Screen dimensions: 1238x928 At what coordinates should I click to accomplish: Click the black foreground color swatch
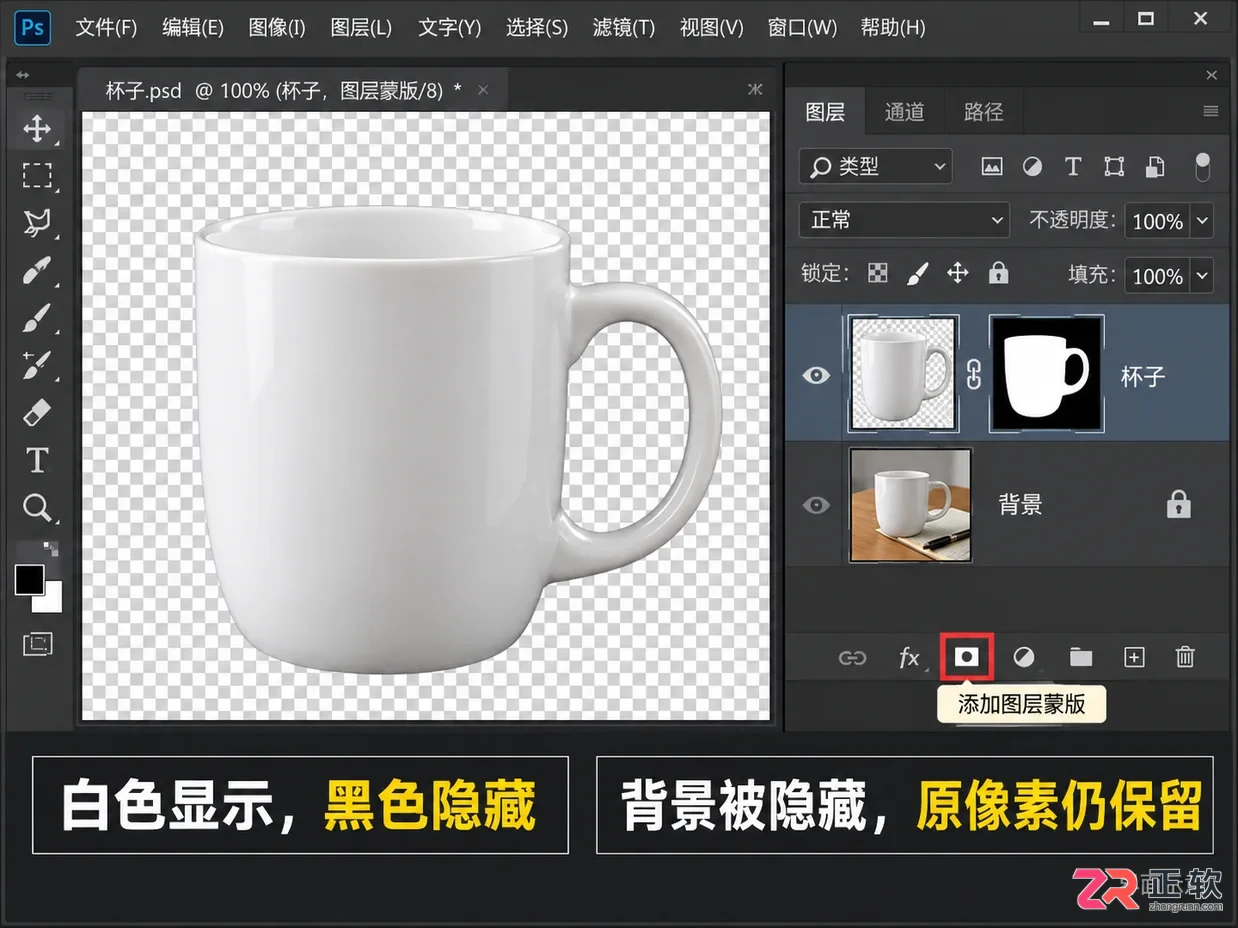click(28, 580)
